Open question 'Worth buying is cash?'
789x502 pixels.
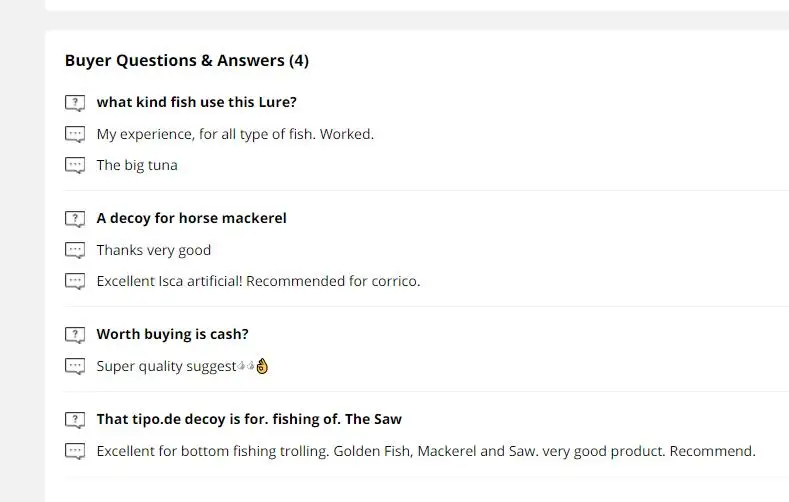point(172,334)
